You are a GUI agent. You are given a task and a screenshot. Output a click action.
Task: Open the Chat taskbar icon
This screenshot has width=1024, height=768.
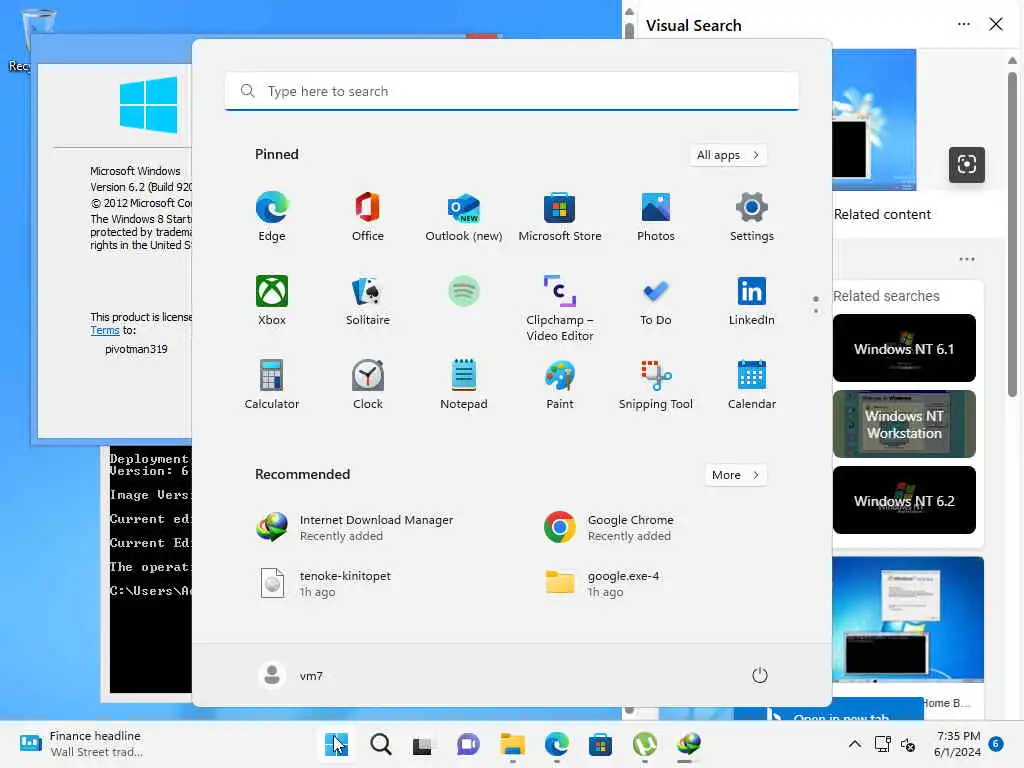(468, 744)
